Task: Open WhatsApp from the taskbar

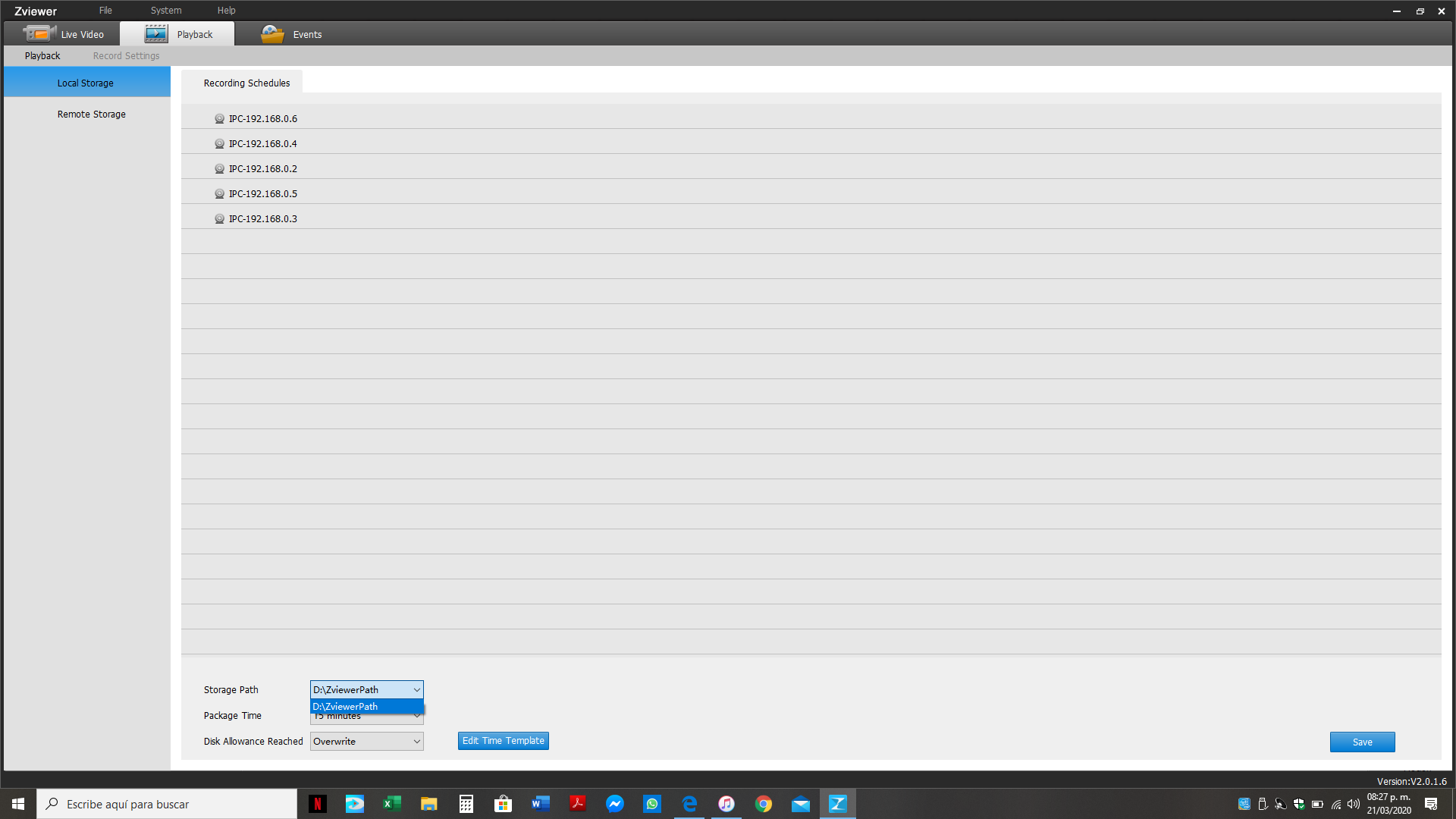Action: [652, 804]
